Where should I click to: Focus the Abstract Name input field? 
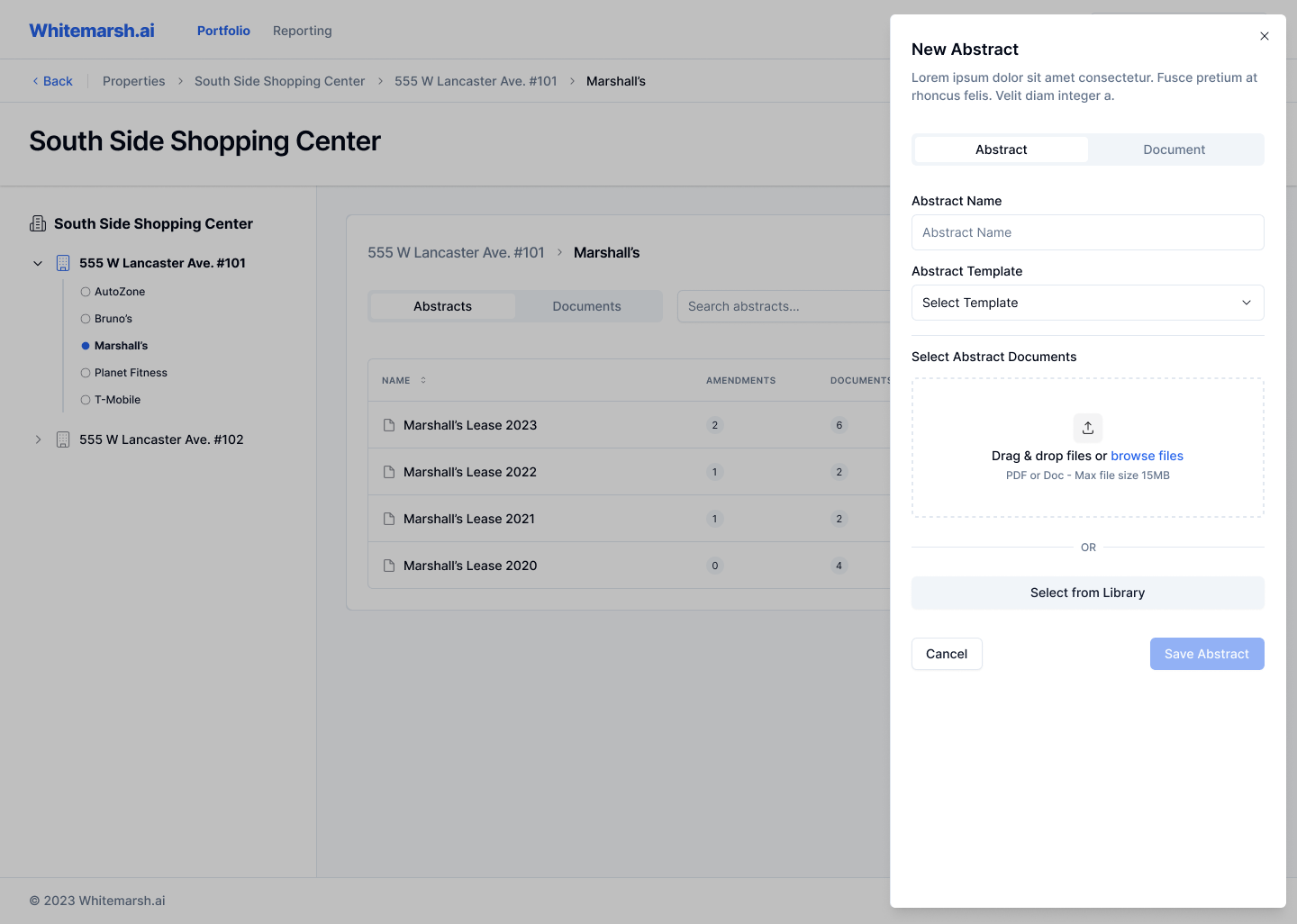[1088, 232]
